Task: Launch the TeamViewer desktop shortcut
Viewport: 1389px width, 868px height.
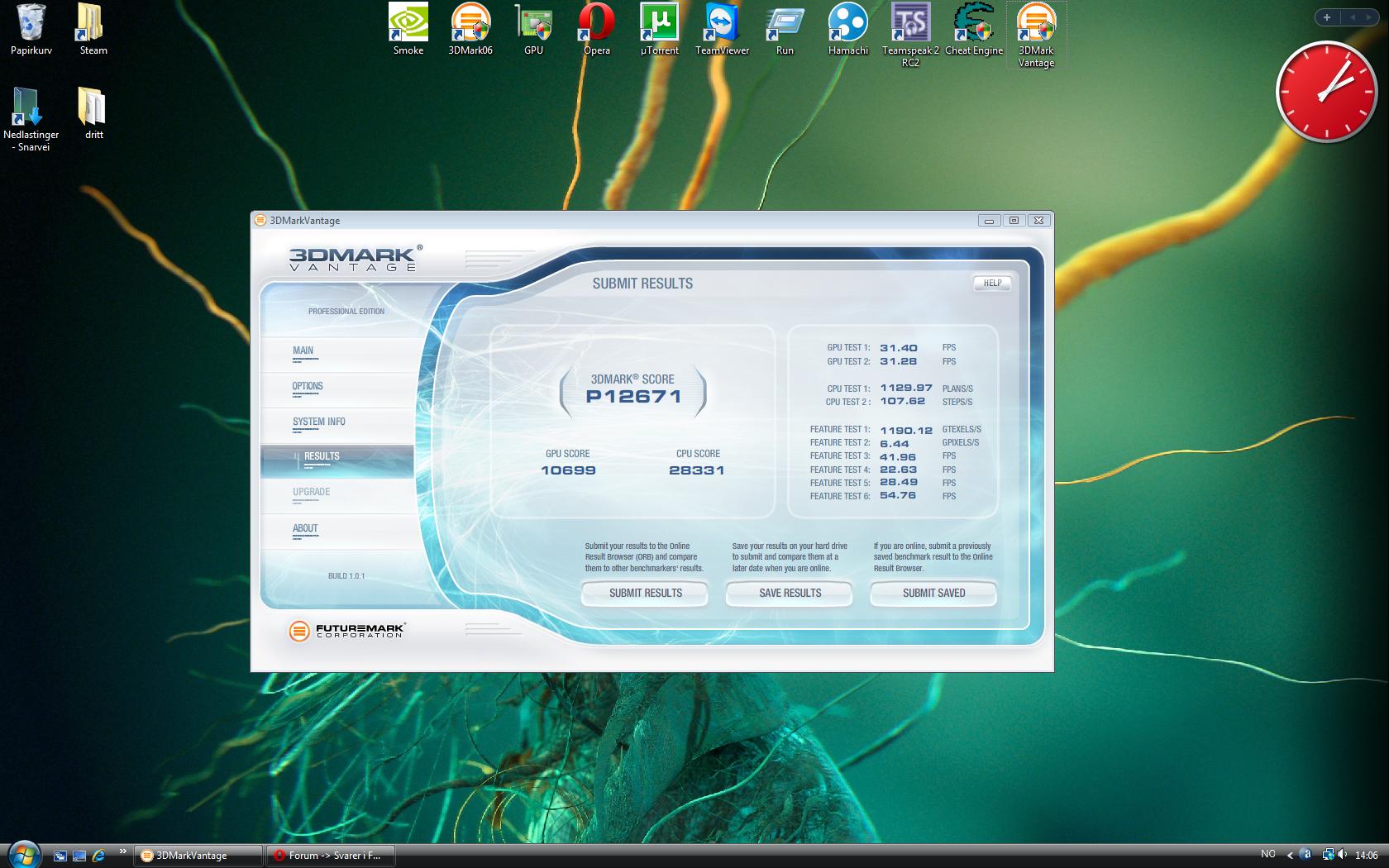Action: [722, 30]
